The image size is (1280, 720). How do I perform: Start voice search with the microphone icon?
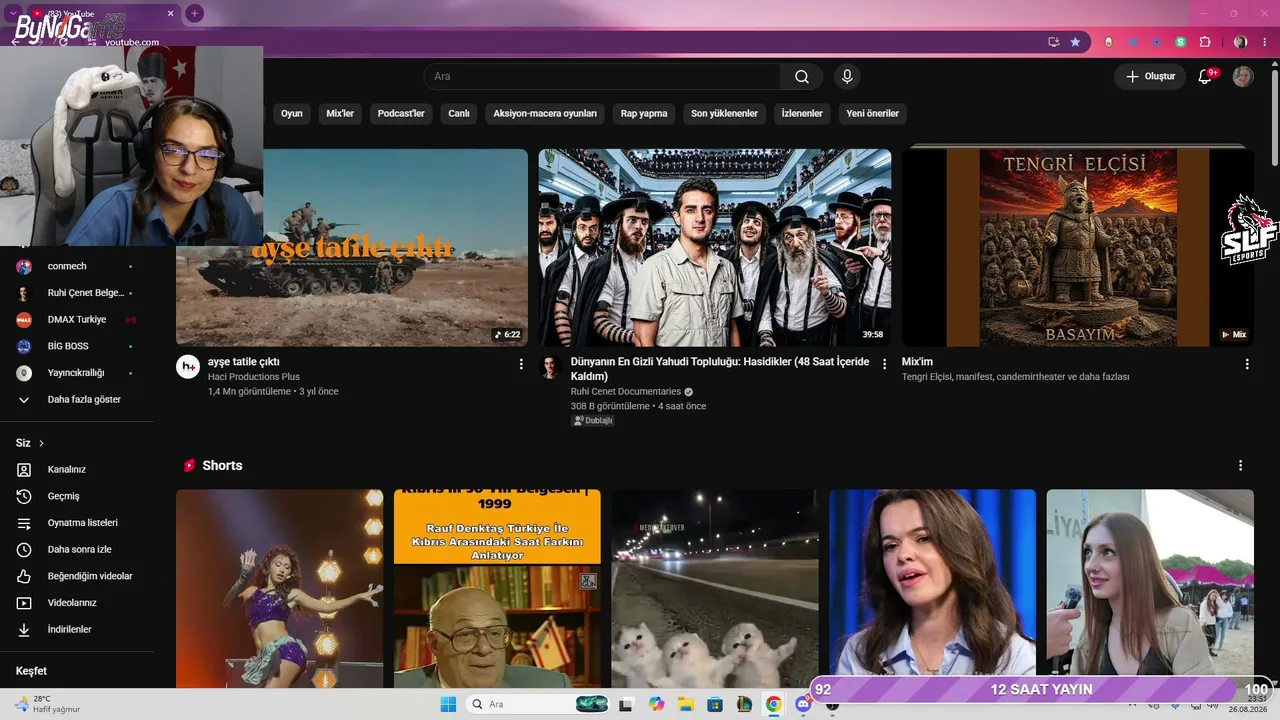coord(847,77)
